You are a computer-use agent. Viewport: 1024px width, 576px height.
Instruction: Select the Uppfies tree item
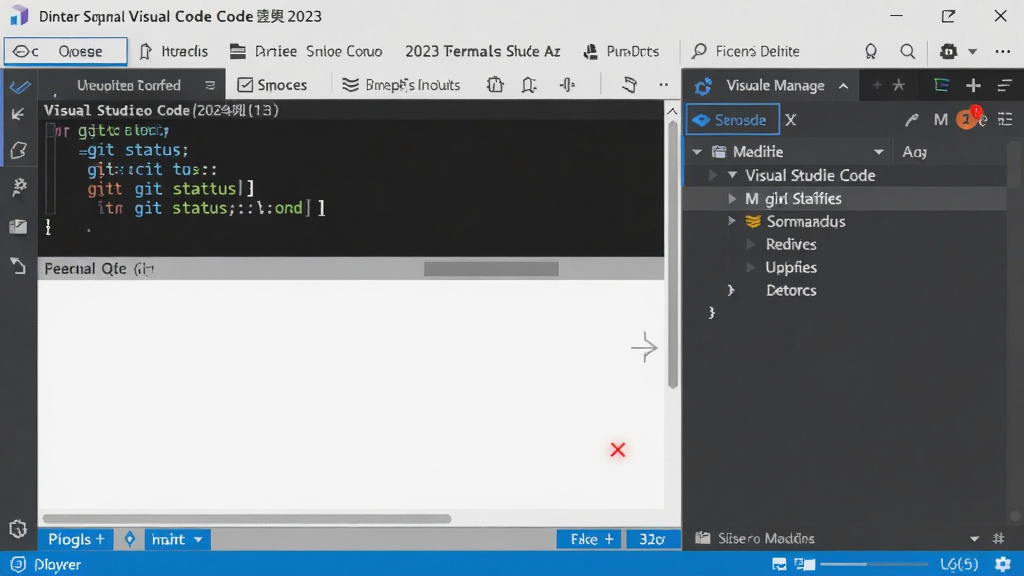[791, 267]
